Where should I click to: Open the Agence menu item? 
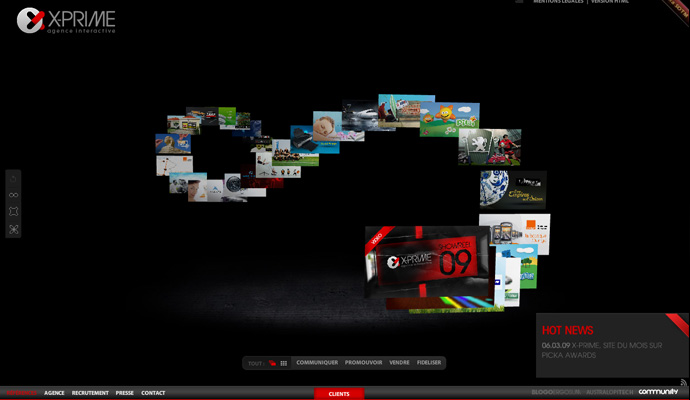tap(54, 393)
